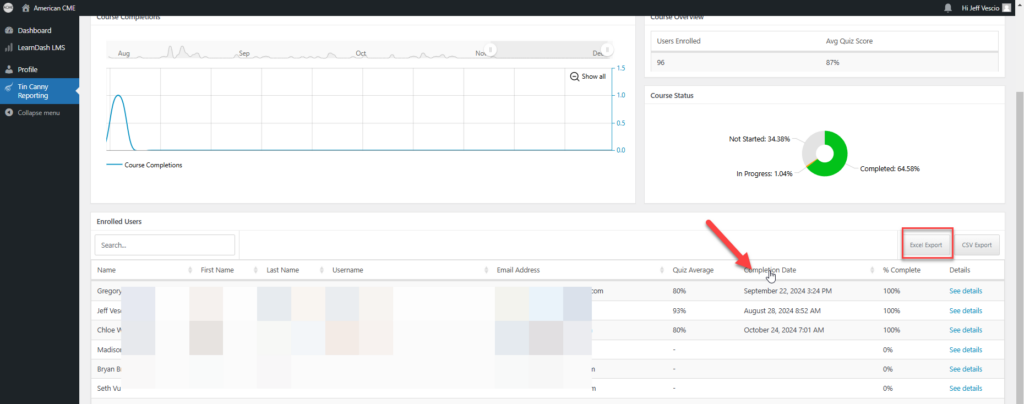Click the Not Started: 34.38% label
Viewport: 1024px width, 404px height.
[x=759, y=139]
